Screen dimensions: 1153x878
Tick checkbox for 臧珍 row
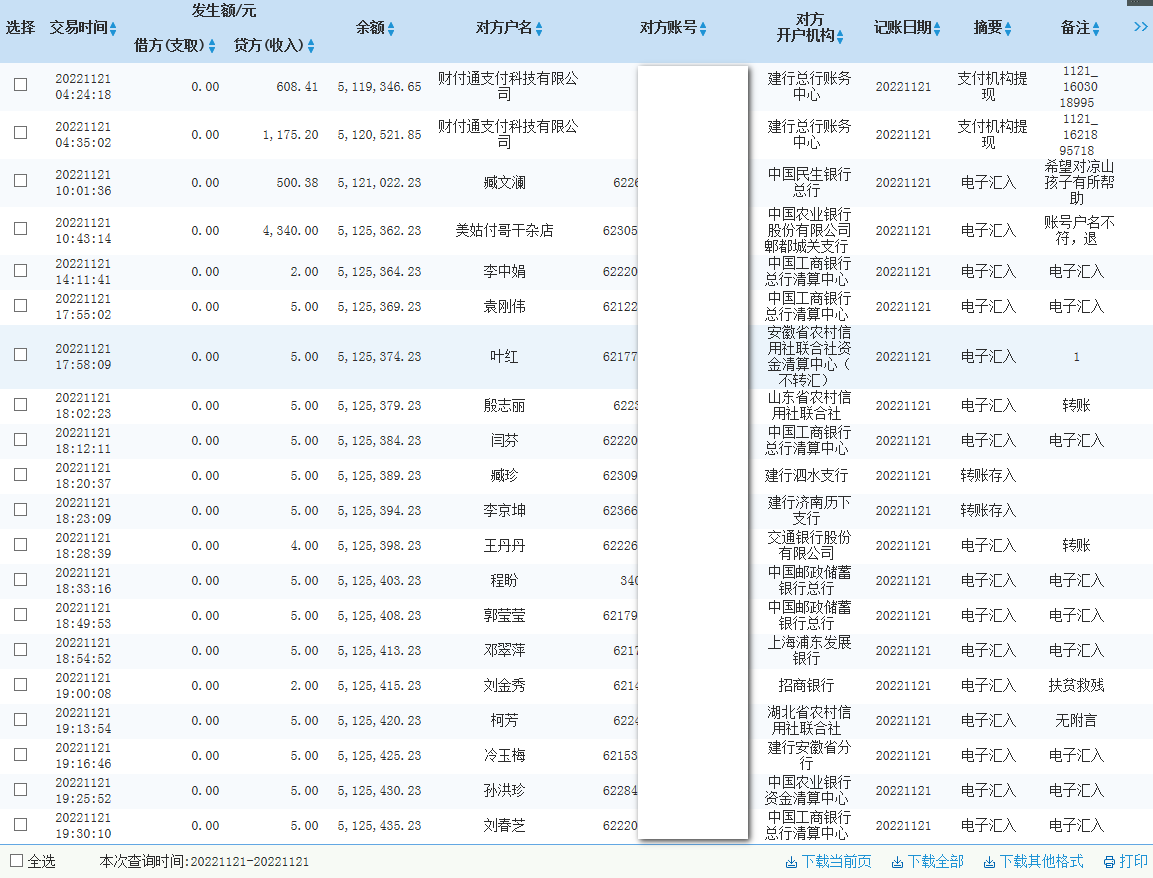(x=21, y=474)
